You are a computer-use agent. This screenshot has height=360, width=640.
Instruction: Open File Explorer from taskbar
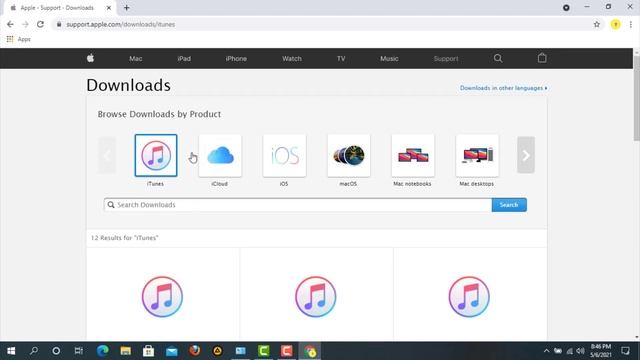[x=125, y=351]
